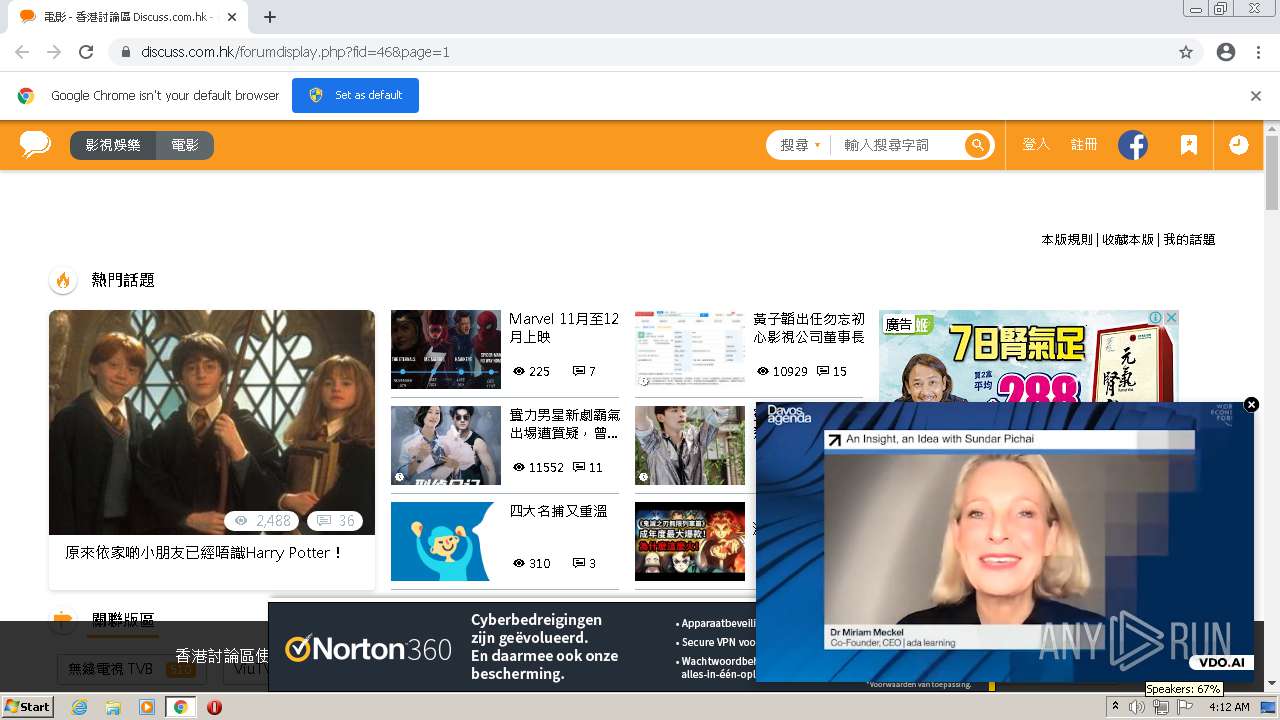Viewport: 1280px width, 720px height.
Task: Click the search keyword input field
Action: (x=898, y=145)
